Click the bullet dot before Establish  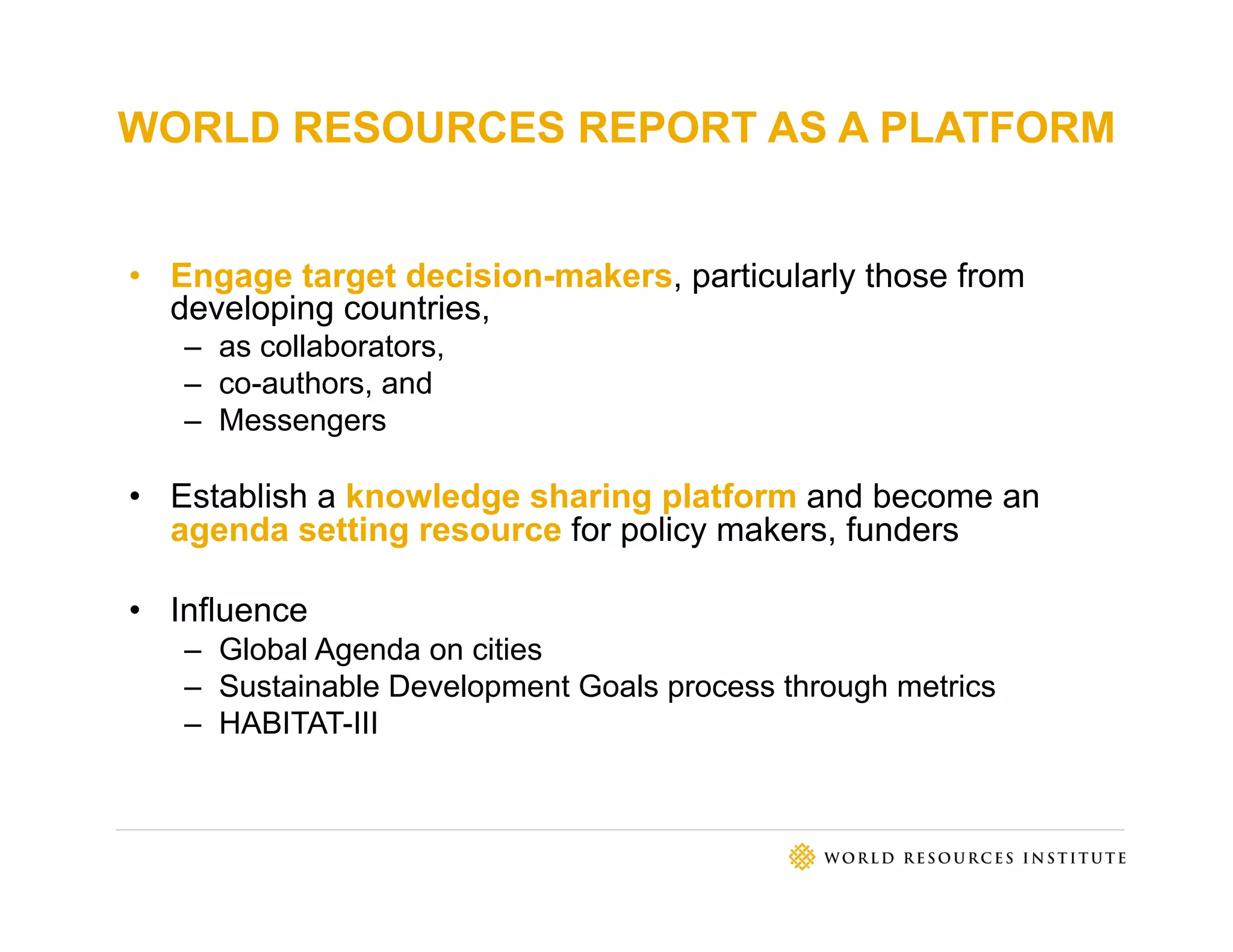[135, 497]
